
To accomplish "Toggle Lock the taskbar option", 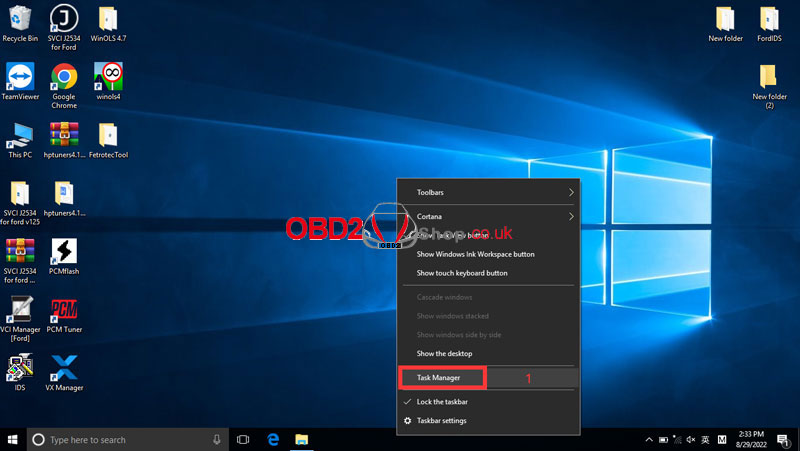I will 442,402.
